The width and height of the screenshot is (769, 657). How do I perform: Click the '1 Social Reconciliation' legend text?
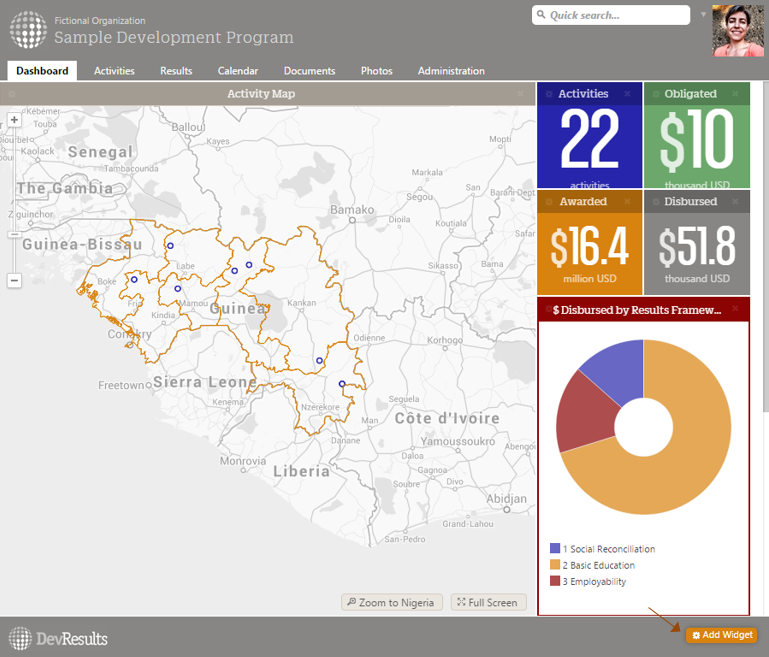tap(609, 549)
